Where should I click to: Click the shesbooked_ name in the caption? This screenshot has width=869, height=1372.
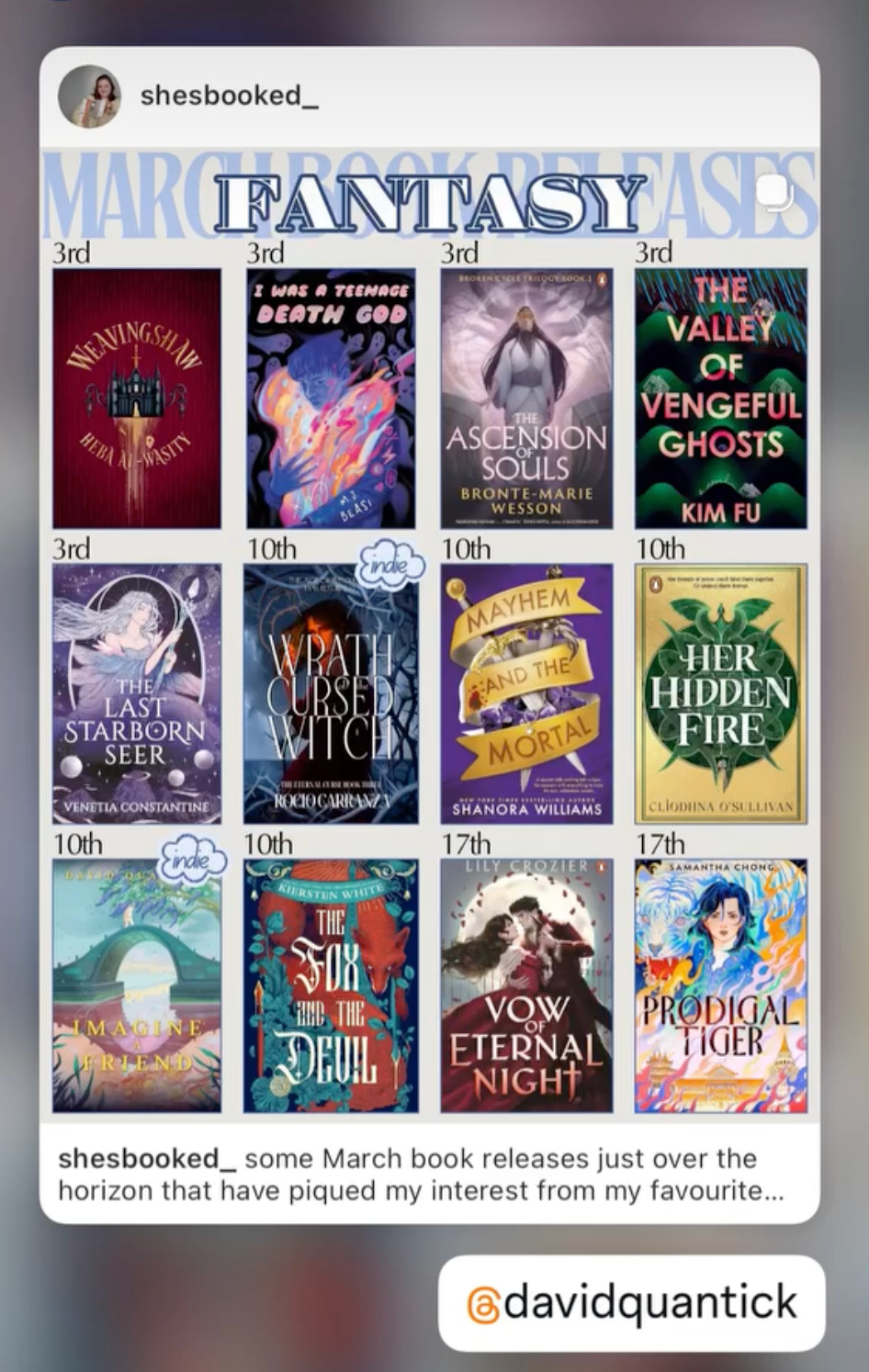[x=147, y=1159]
